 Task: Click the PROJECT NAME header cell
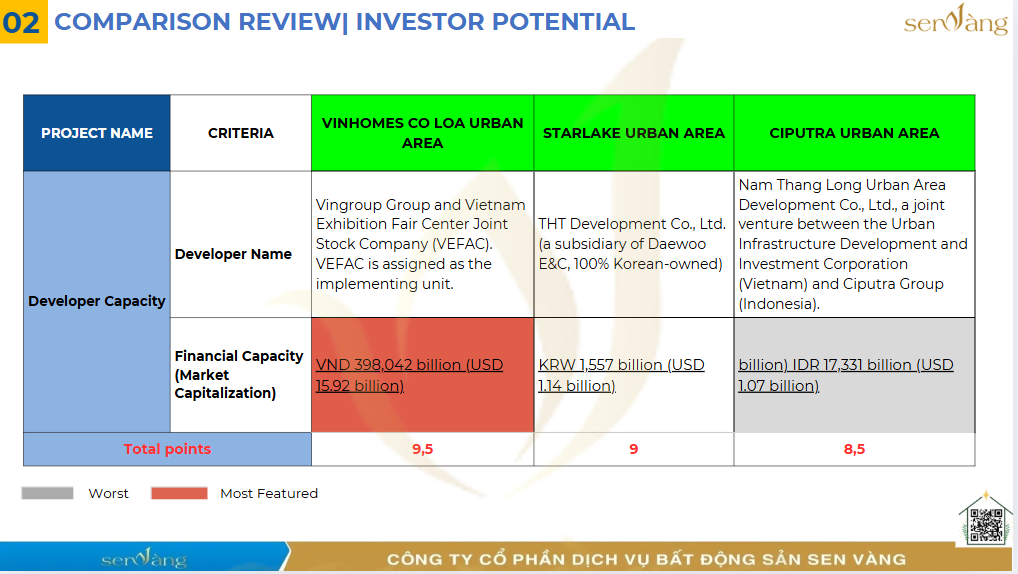coord(97,133)
